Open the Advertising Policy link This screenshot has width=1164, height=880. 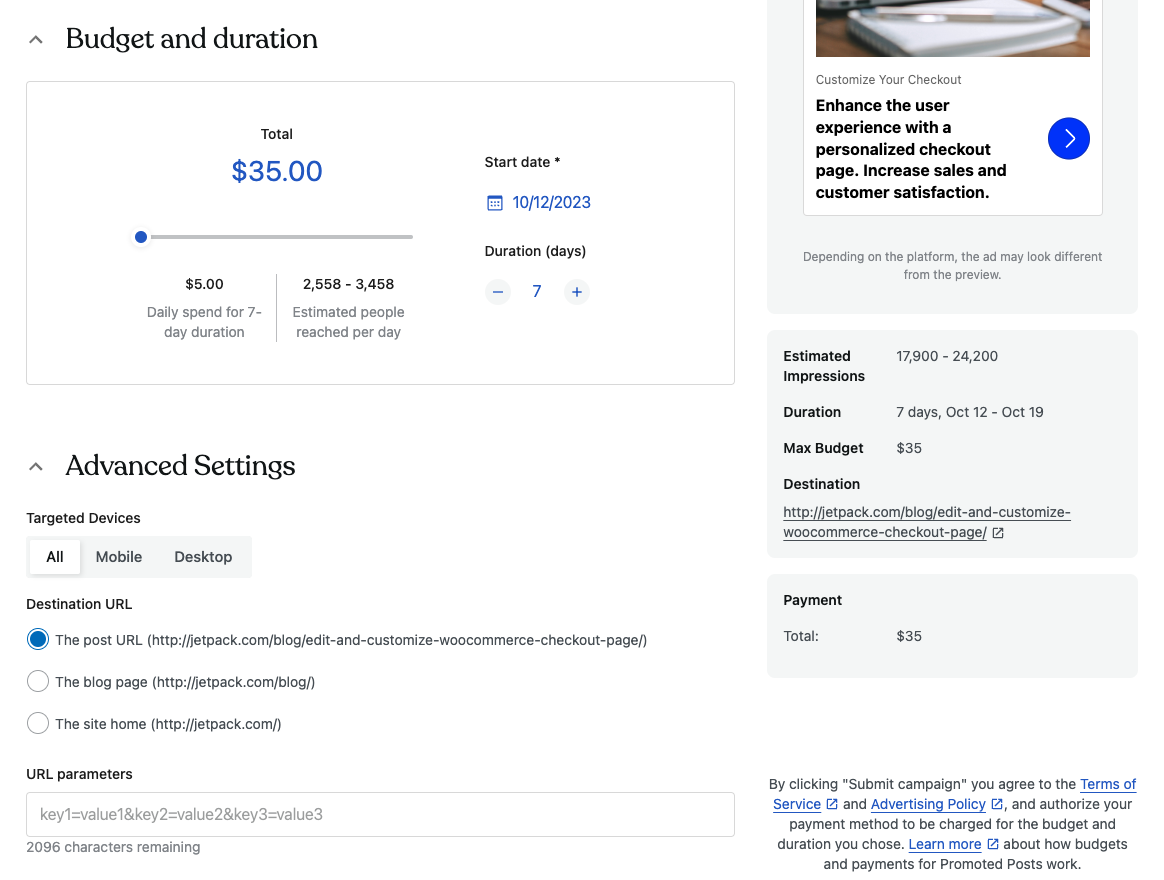tap(928, 804)
